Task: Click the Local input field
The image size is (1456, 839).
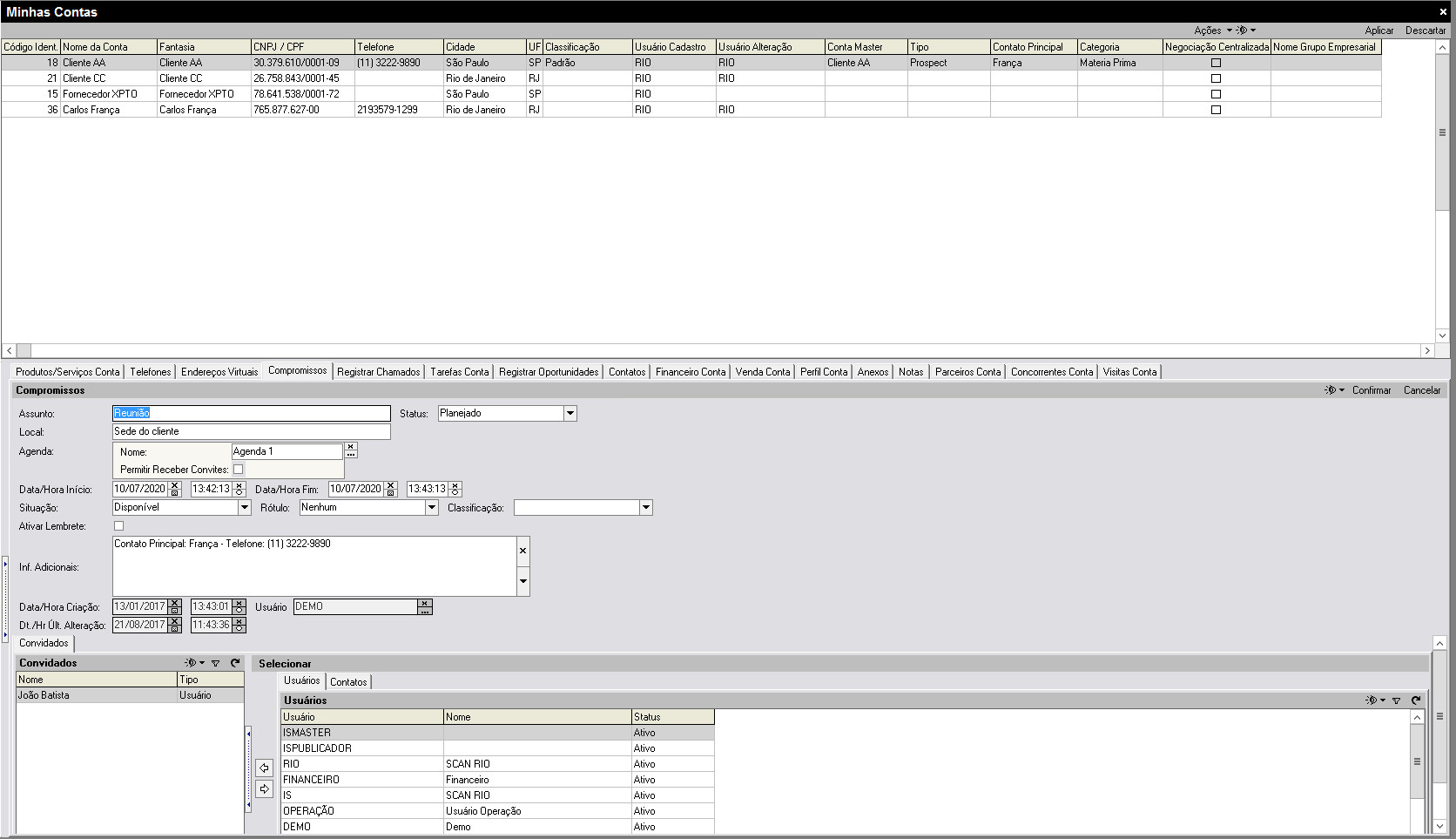Action: (251, 432)
